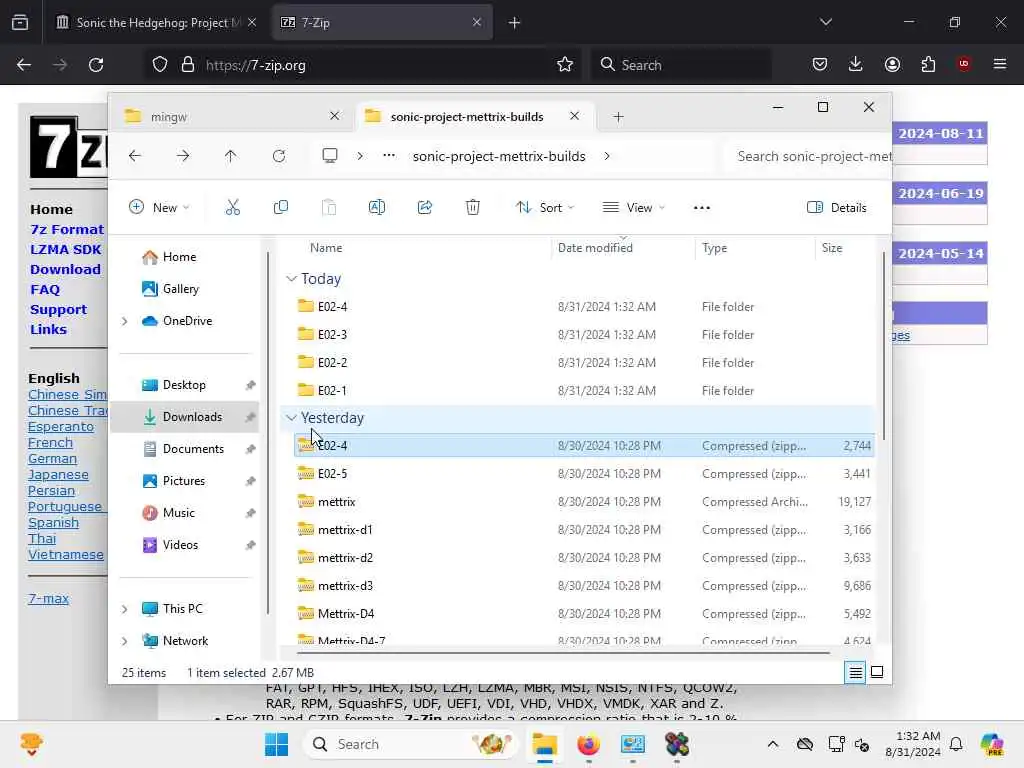
Task: Save page to Pocket in Firefox
Action: click(x=820, y=65)
